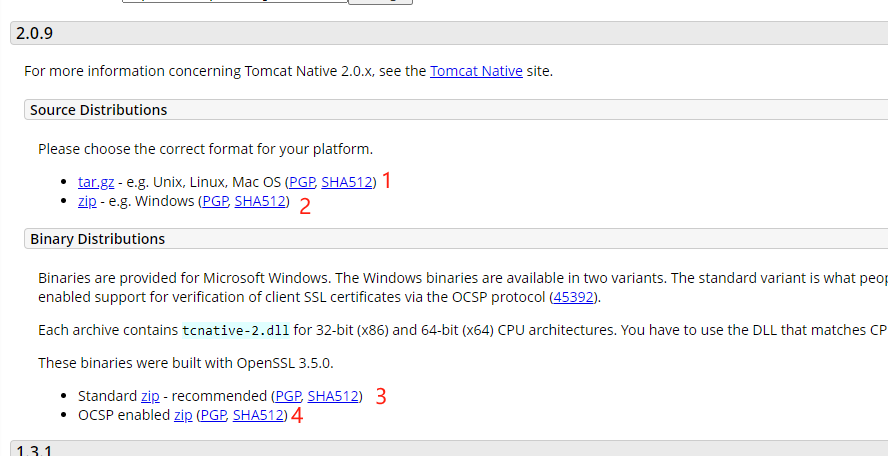
Task: Open PGP signature for Windows source zip
Action: (215, 201)
